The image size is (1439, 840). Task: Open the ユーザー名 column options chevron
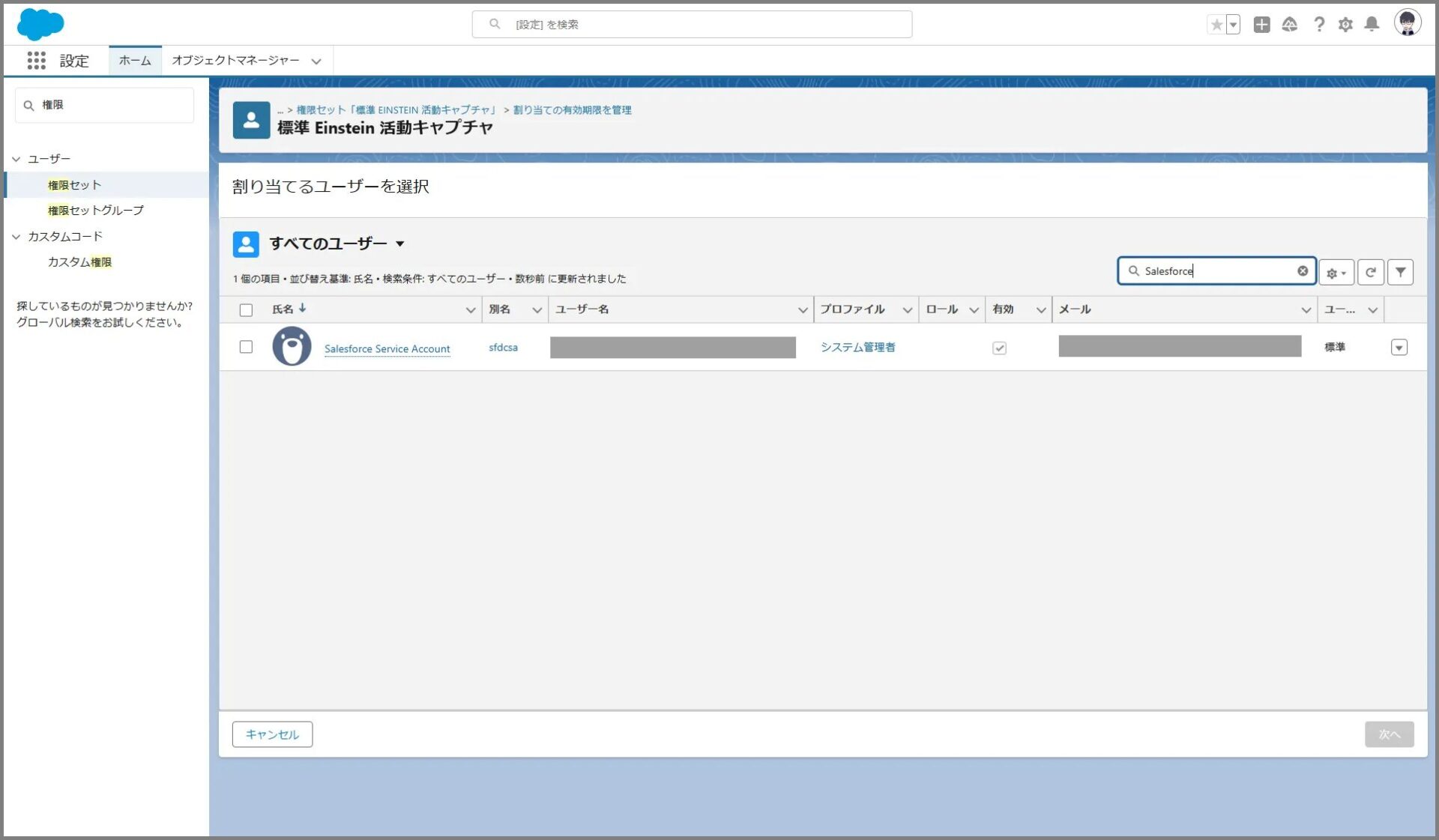(x=803, y=310)
